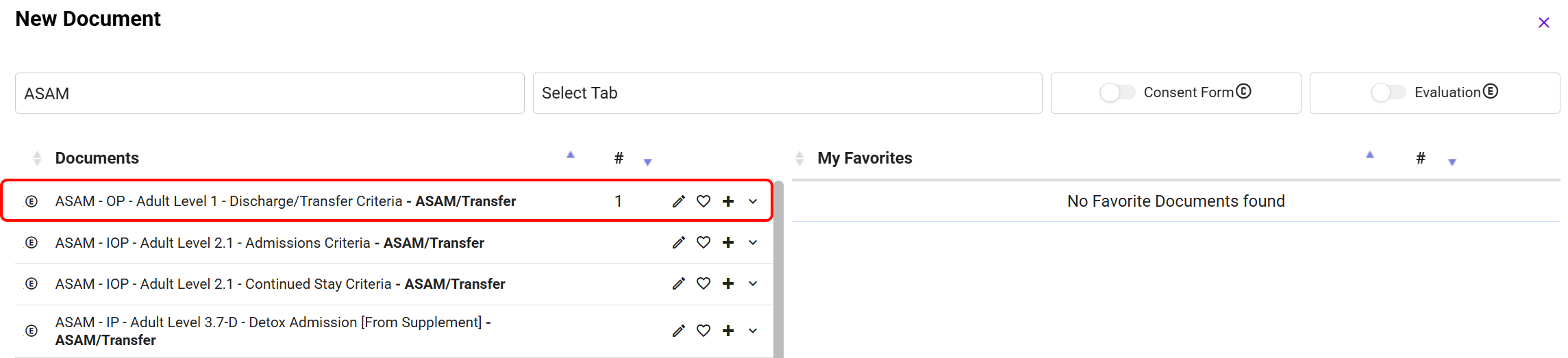Open the Select Tab dropdown
This screenshot has width=1568, height=358.
[787, 93]
